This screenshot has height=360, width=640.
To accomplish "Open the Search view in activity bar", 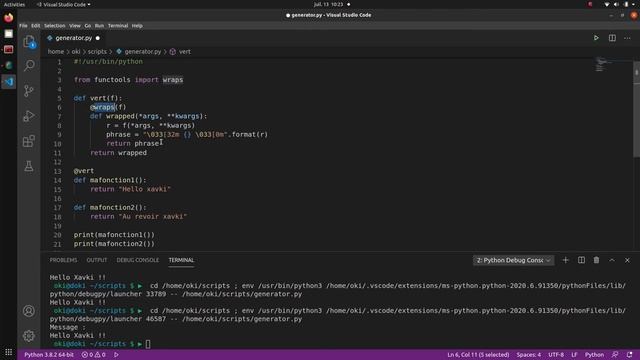I will (29, 65).
